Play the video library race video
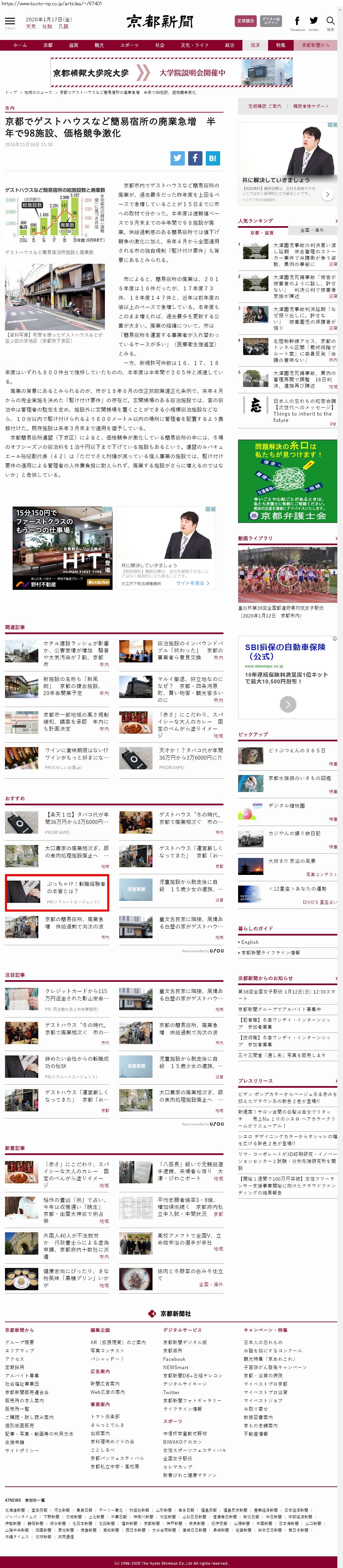 click(x=287, y=575)
